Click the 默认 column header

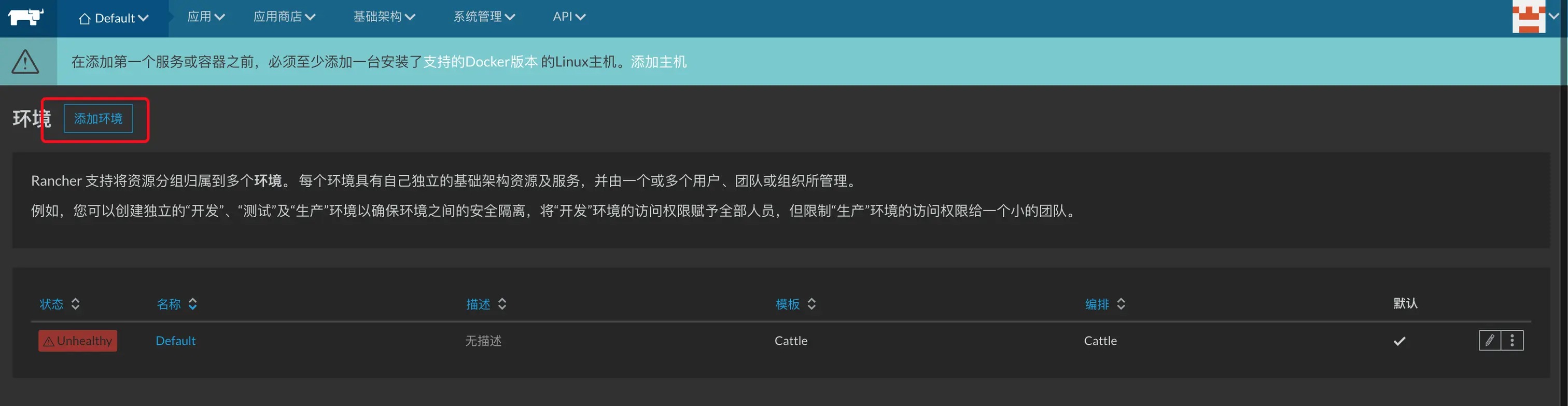1406,303
